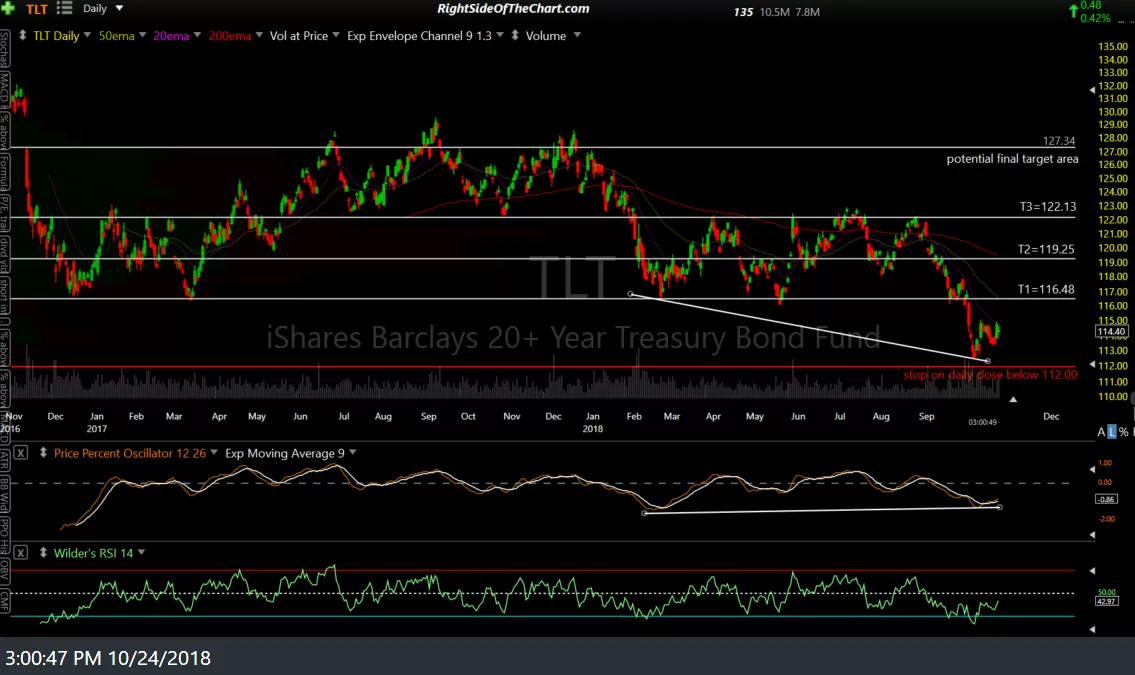Click the upward triangle marker above Dec axis

point(1013,399)
